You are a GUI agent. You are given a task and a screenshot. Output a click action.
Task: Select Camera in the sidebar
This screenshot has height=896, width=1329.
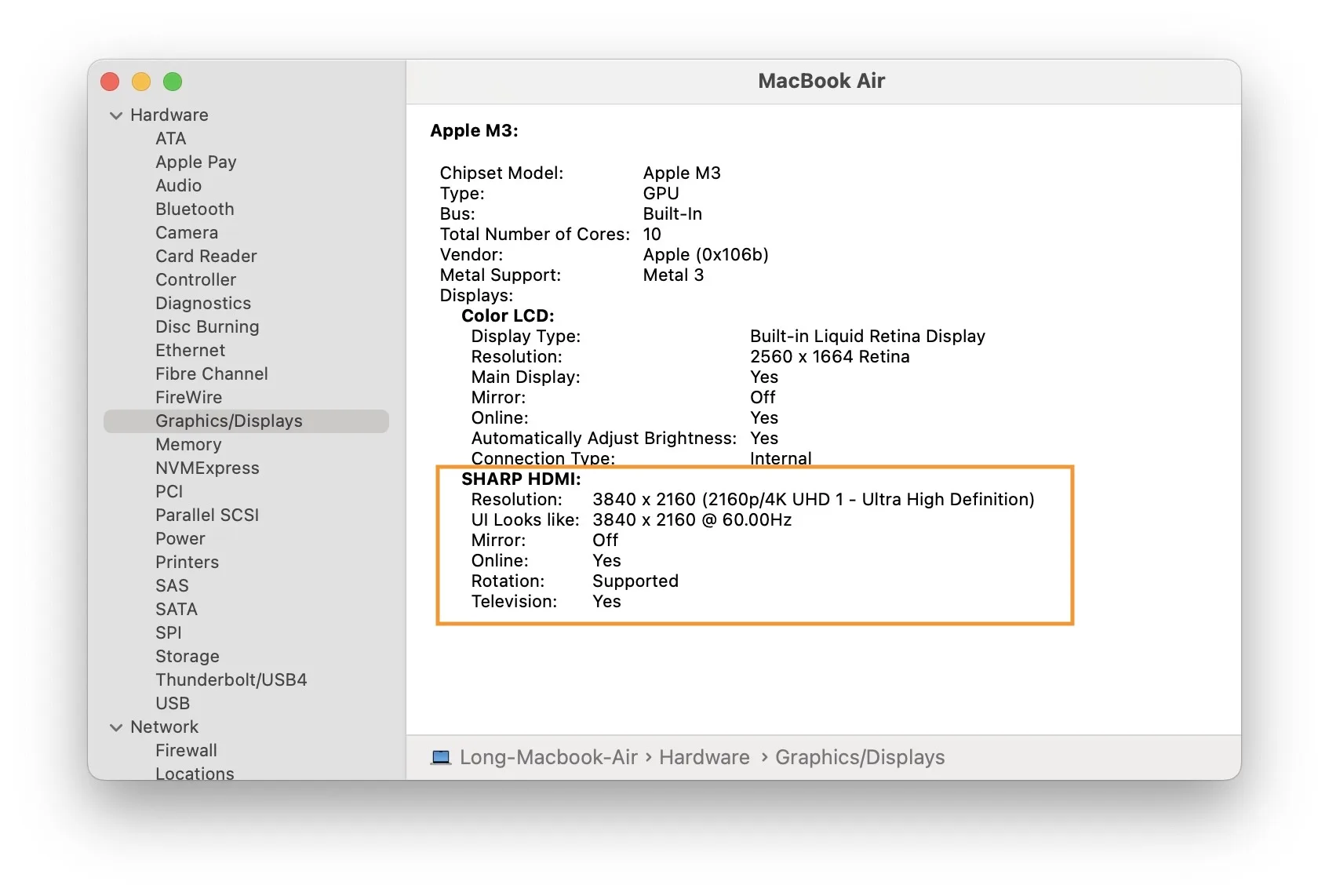click(187, 233)
